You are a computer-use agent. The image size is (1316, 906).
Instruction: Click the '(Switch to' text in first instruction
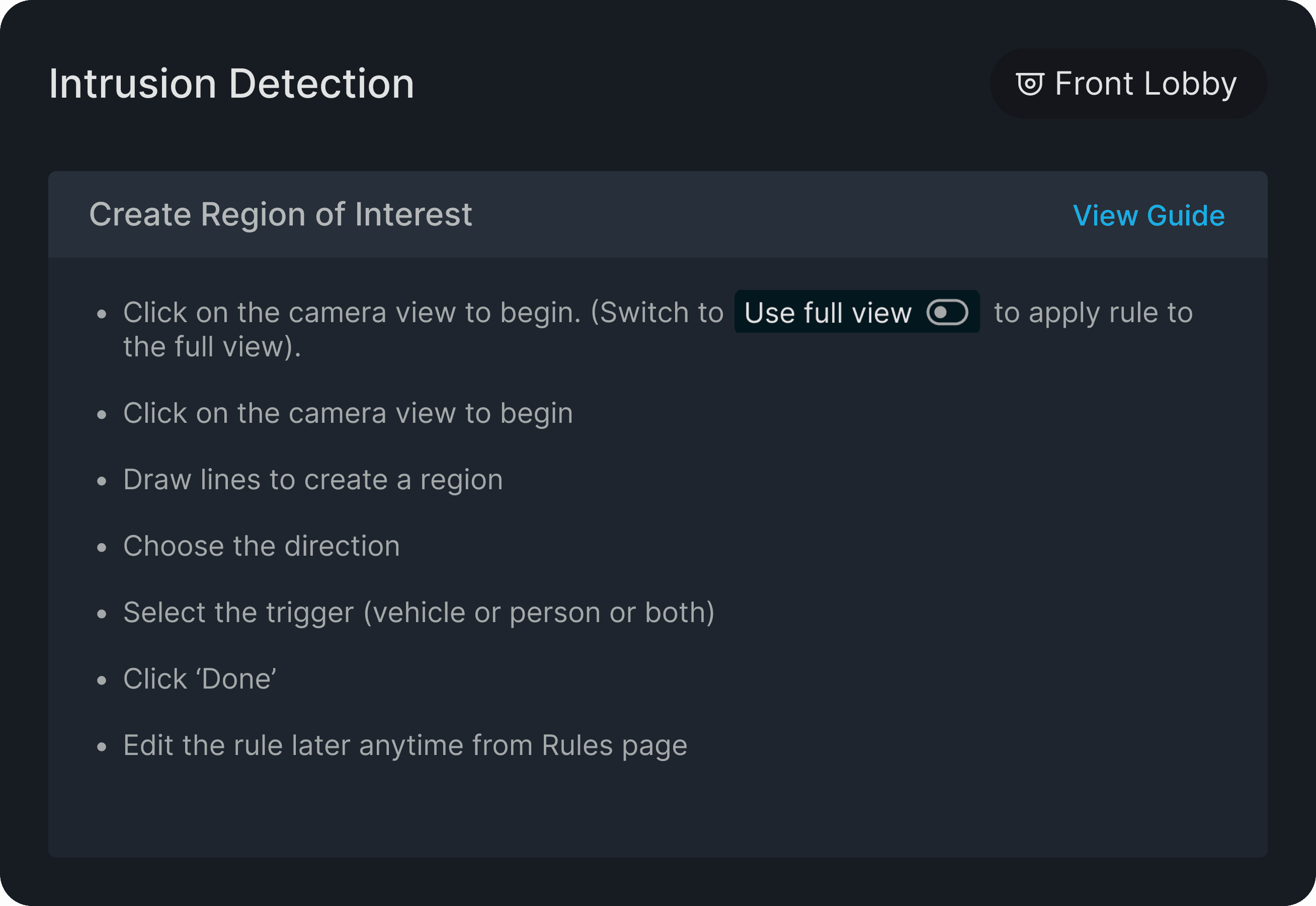(x=657, y=312)
